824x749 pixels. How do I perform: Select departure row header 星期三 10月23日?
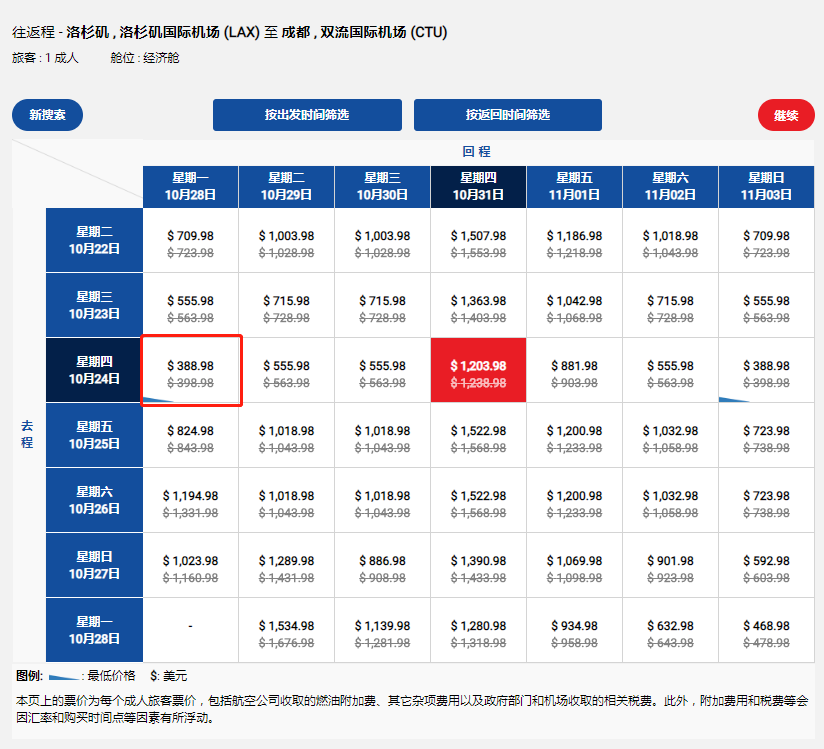[x=94, y=305]
